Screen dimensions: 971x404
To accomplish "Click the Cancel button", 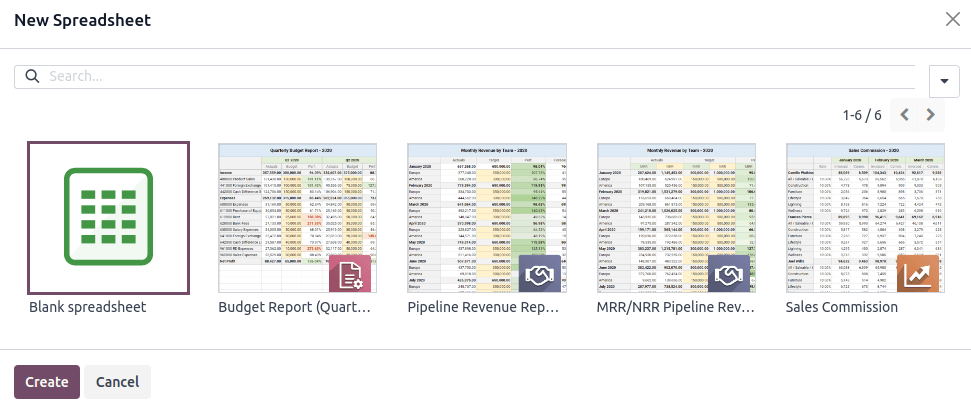I will click(117, 382).
